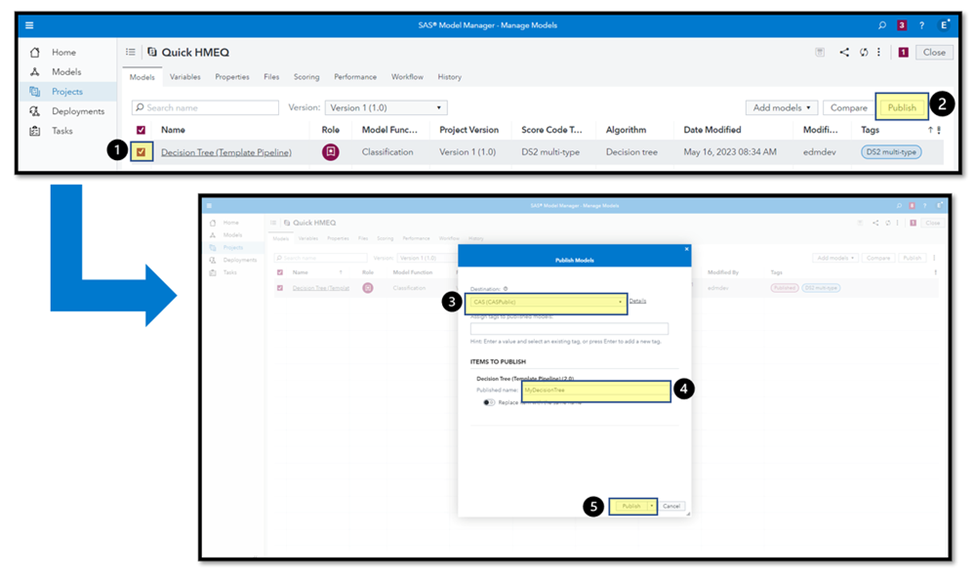
Task: Open Decision Tree (Template Pipeline) link, top window
Action: point(226,152)
